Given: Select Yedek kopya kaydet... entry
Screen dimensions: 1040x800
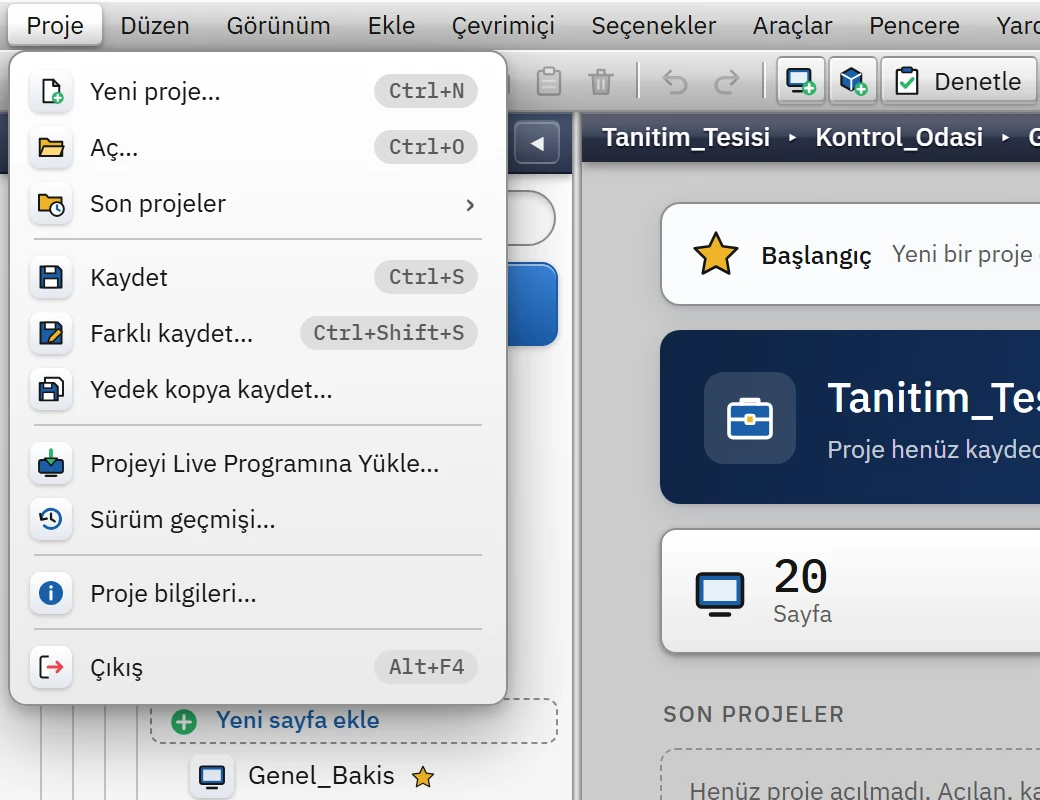Looking at the screenshot, I should [257, 389].
